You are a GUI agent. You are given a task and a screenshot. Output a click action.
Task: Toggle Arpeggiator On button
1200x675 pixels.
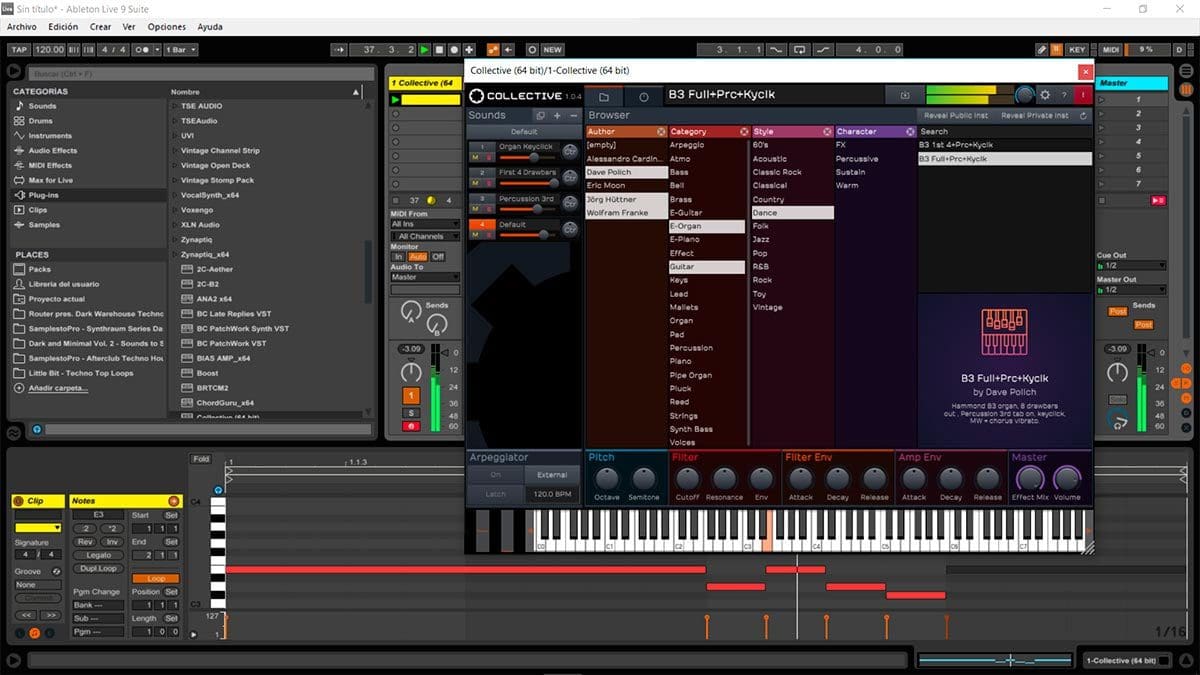pos(496,475)
